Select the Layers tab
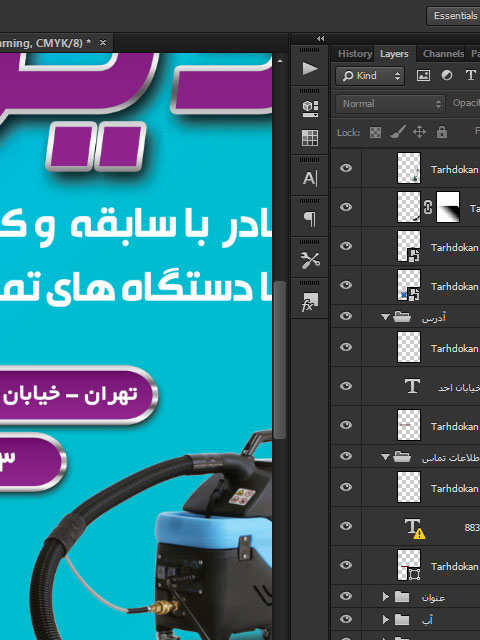This screenshot has width=480, height=640. pyautogui.click(x=394, y=54)
